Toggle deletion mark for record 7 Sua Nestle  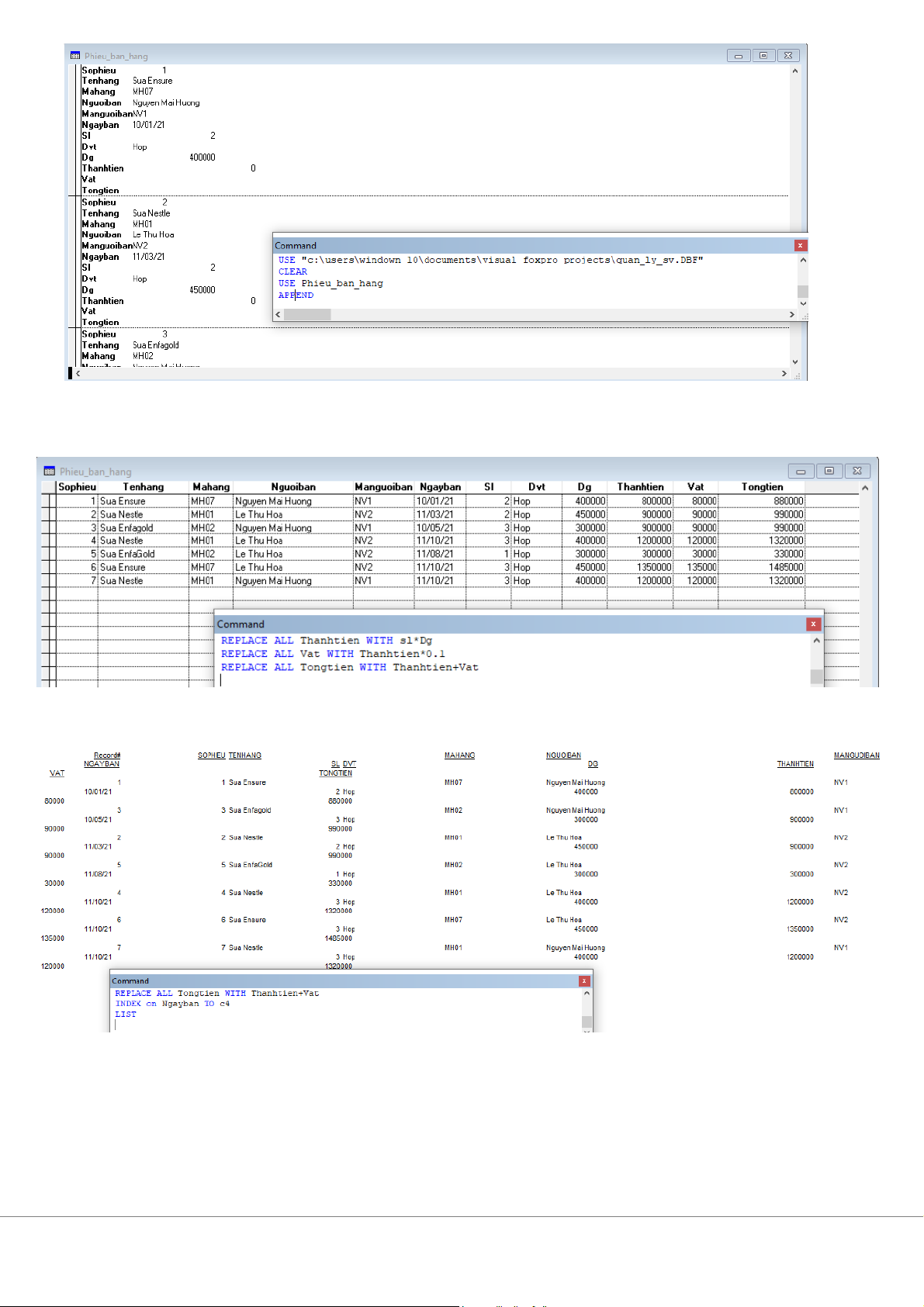53,581
